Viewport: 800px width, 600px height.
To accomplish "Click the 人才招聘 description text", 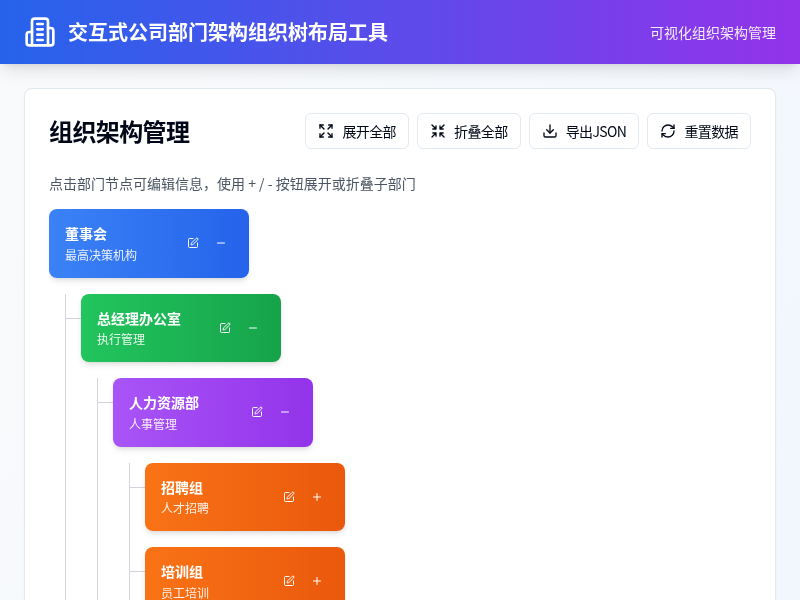I will (185, 508).
